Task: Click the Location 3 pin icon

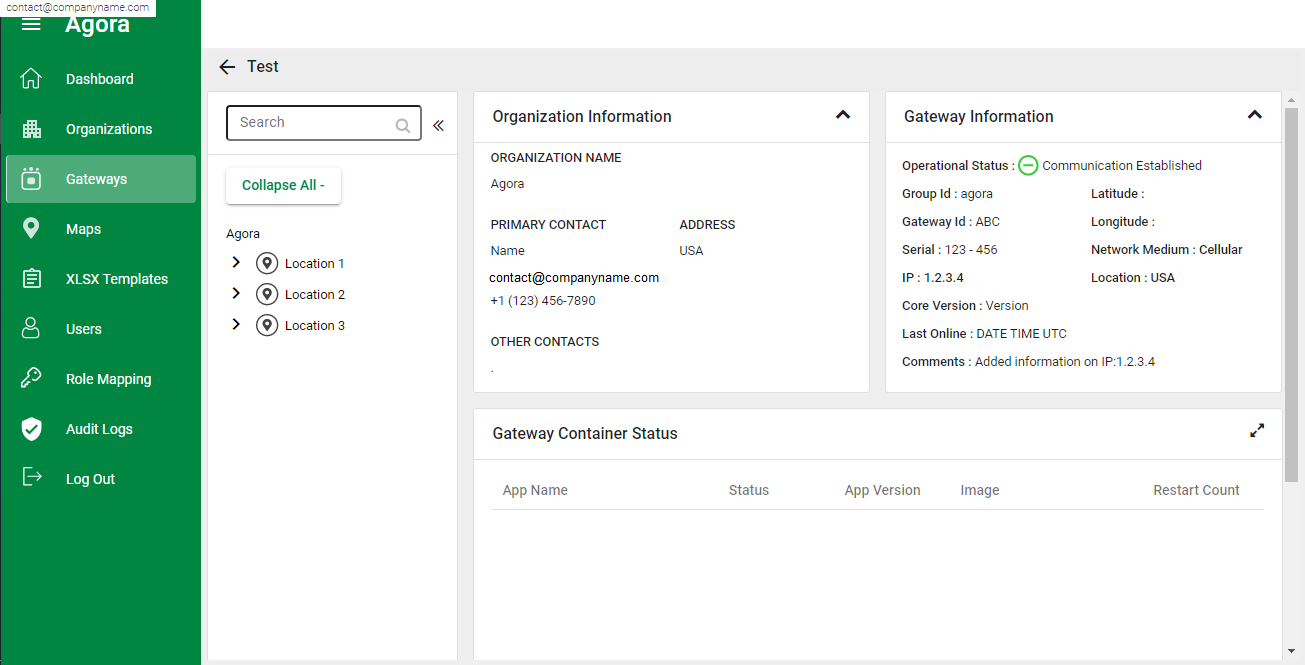Action: click(267, 326)
